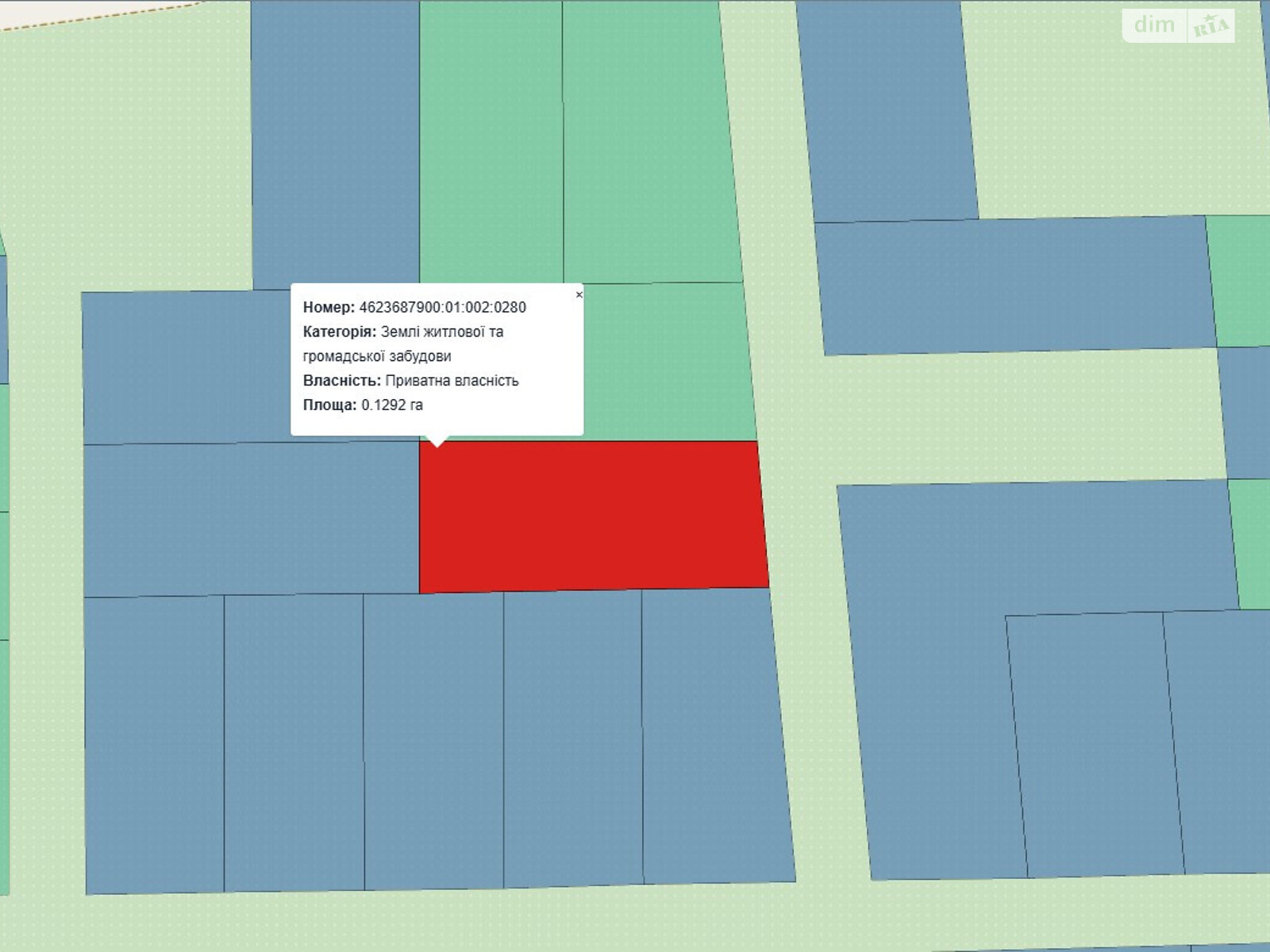Select the red highlighted land parcel

coord(591,516)
